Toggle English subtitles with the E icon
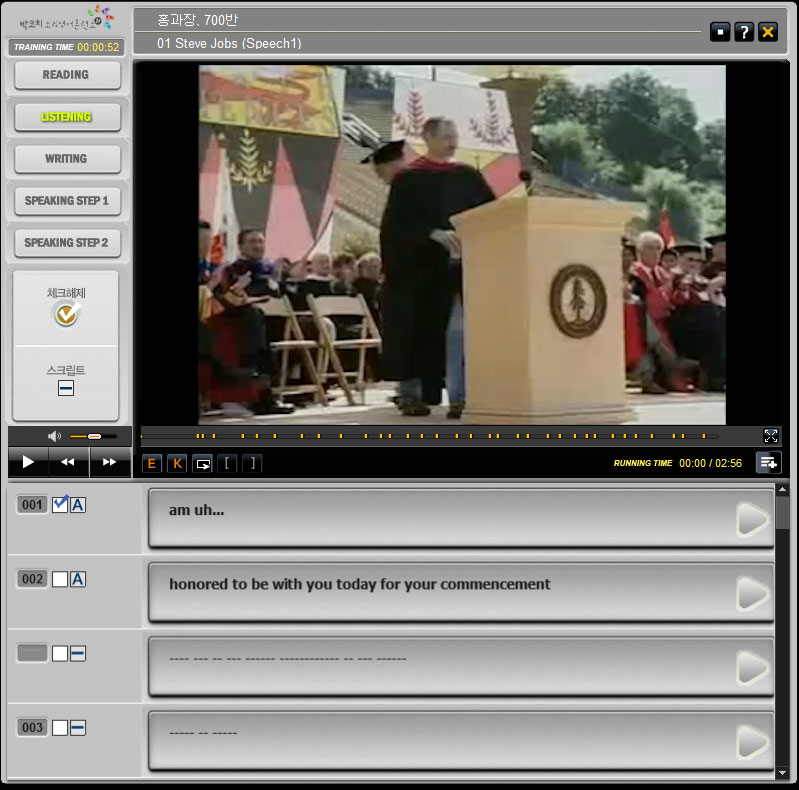The height and width of the screenshot is (790, 799). (x=152, y=463)
